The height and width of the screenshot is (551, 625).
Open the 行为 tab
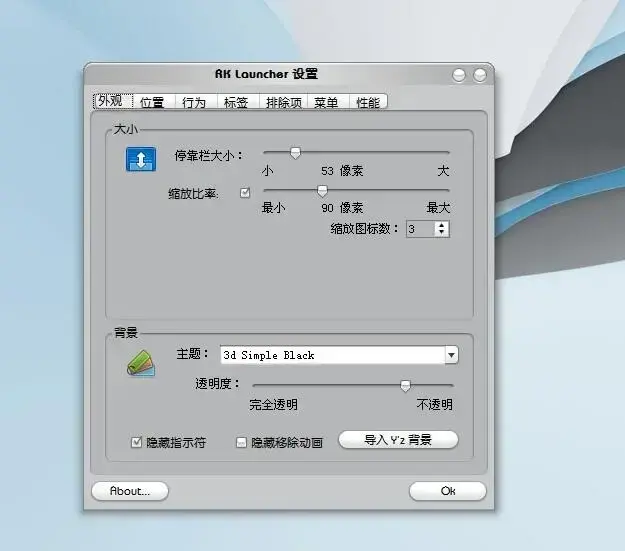pyautogui.click(x=194, y=102)
